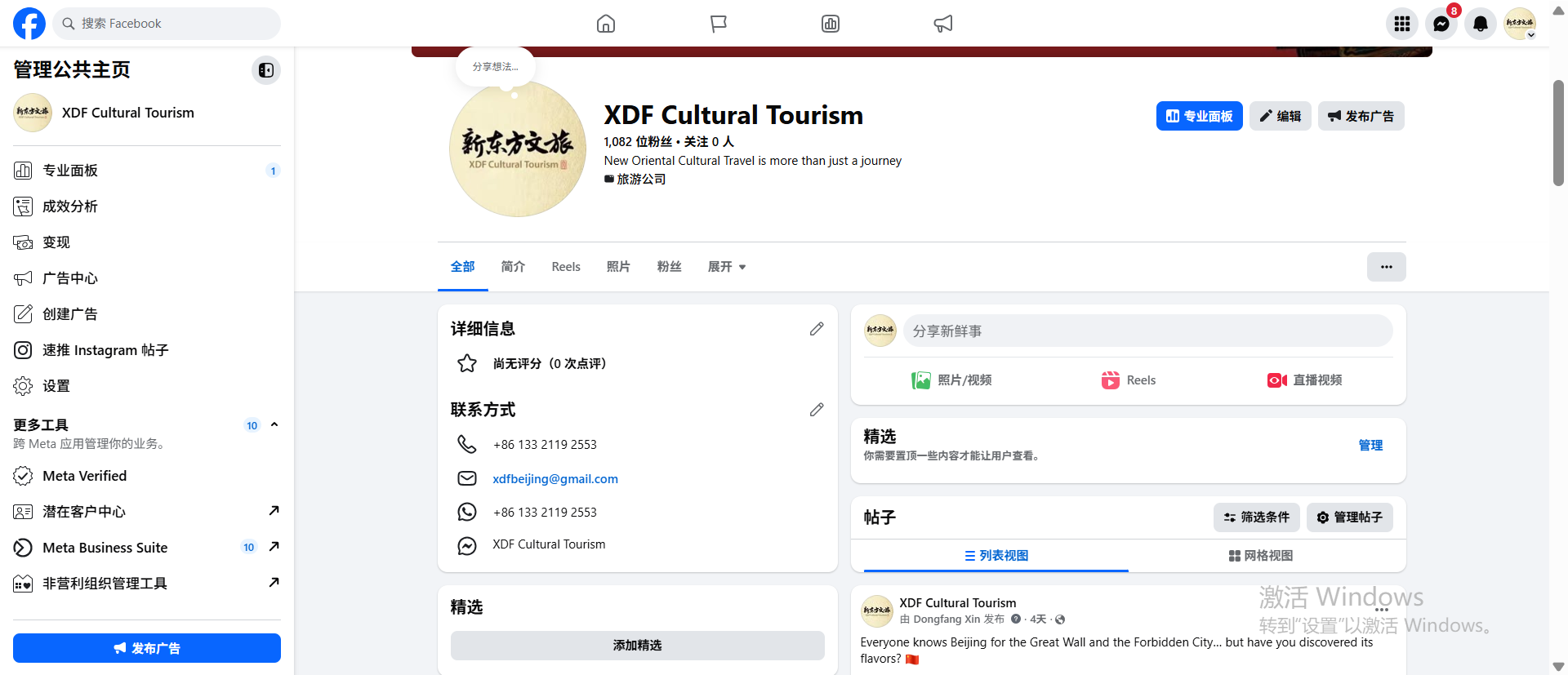Open 成效分析 in the left sidebar

[147, 206]
